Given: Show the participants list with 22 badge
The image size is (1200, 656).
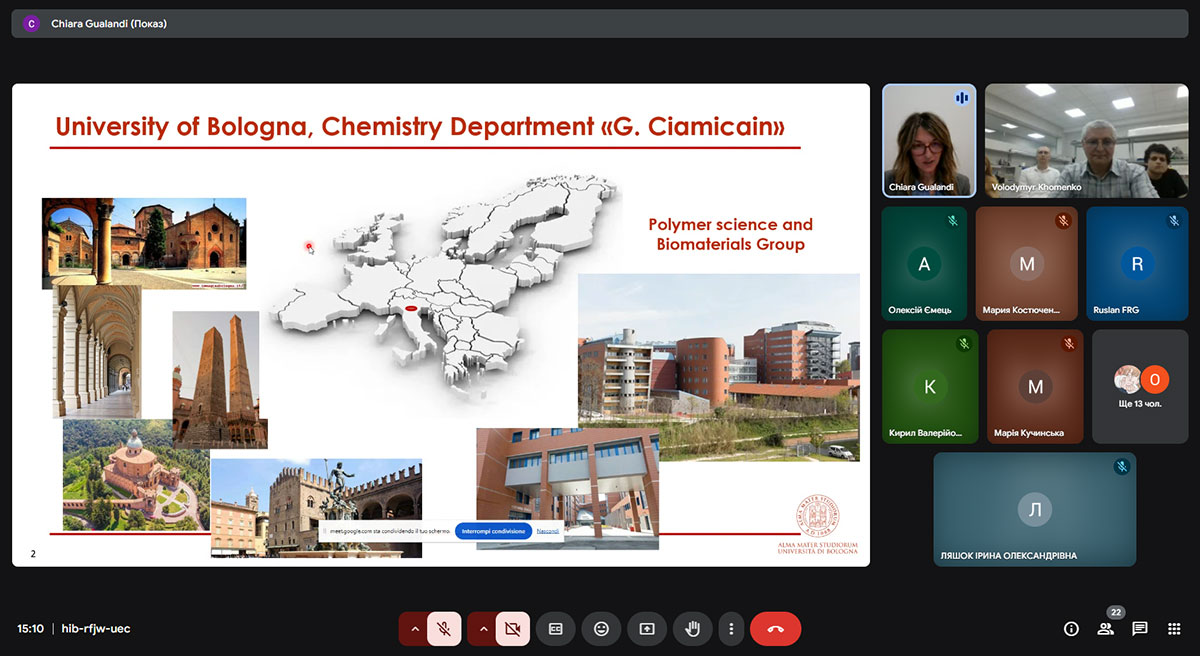Looking at the screenshot, I should pos(1106,628).
